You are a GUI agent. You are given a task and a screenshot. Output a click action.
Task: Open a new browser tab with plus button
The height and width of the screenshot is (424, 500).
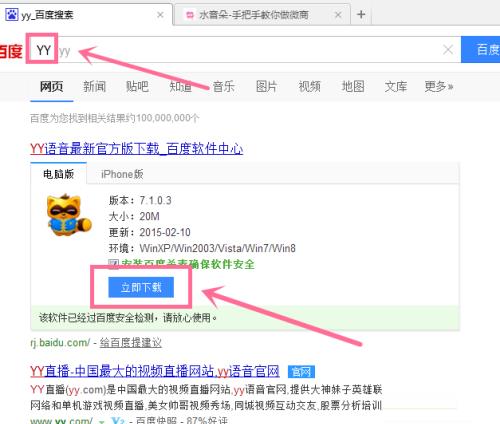point(361,14)
